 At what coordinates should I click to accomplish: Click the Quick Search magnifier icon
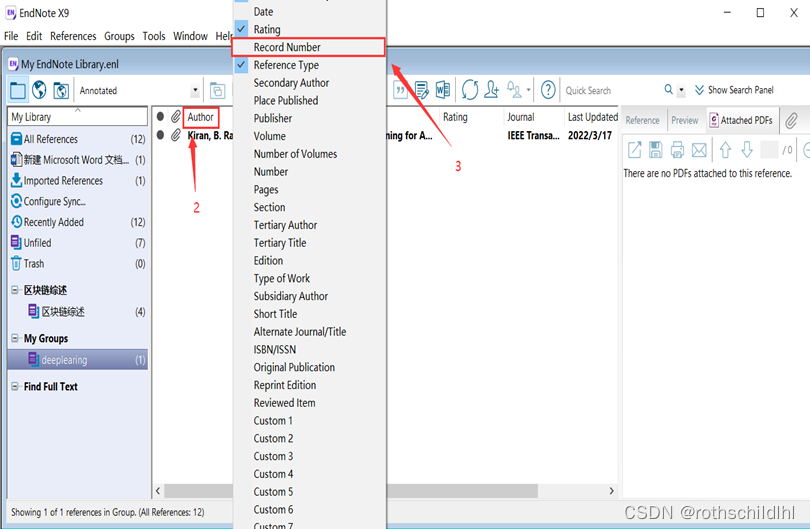coord(668,89)
